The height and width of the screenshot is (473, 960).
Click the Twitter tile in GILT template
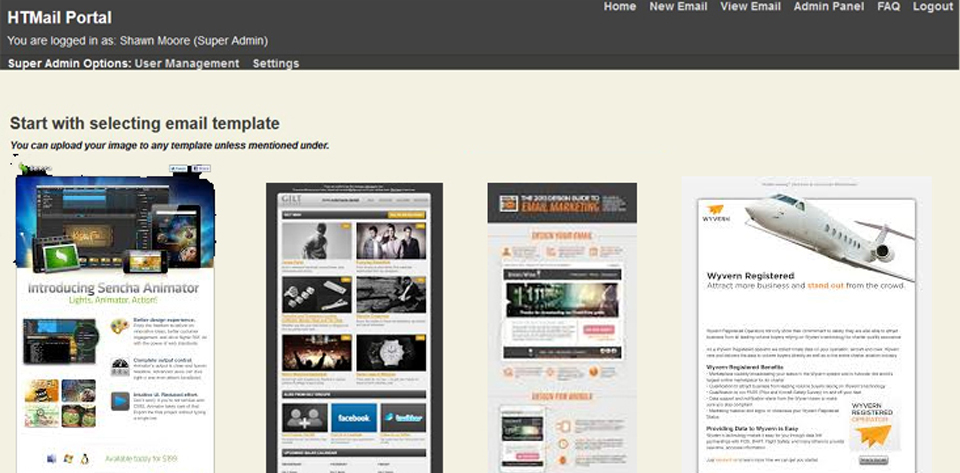[x=403, y=417]
